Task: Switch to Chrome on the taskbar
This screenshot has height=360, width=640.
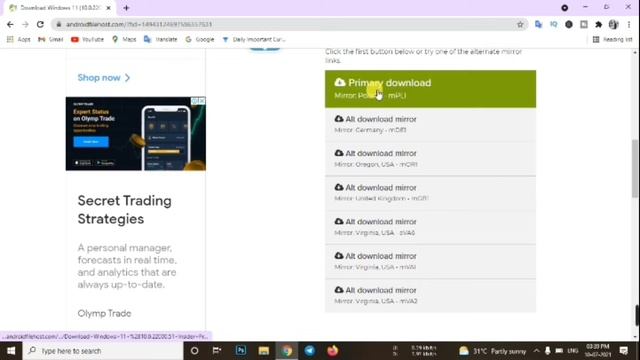Action: click(287, 351)
